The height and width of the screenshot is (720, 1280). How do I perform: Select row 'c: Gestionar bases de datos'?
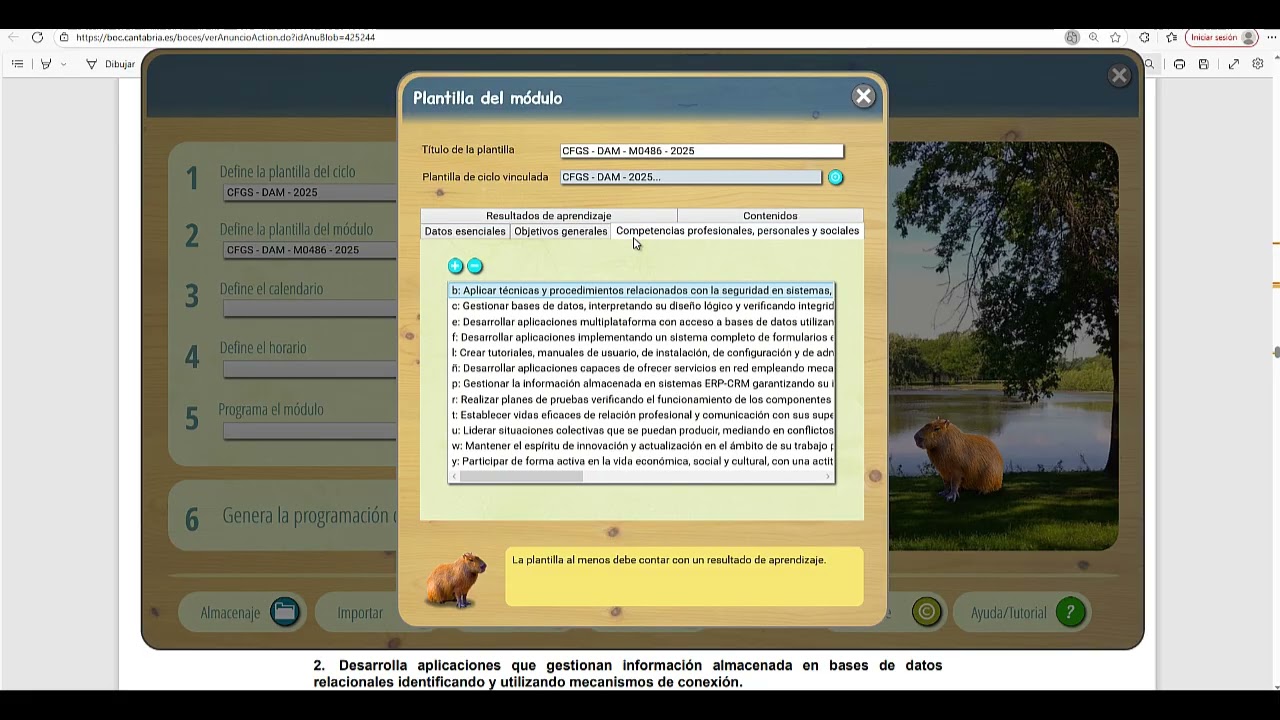click(641, 306)
